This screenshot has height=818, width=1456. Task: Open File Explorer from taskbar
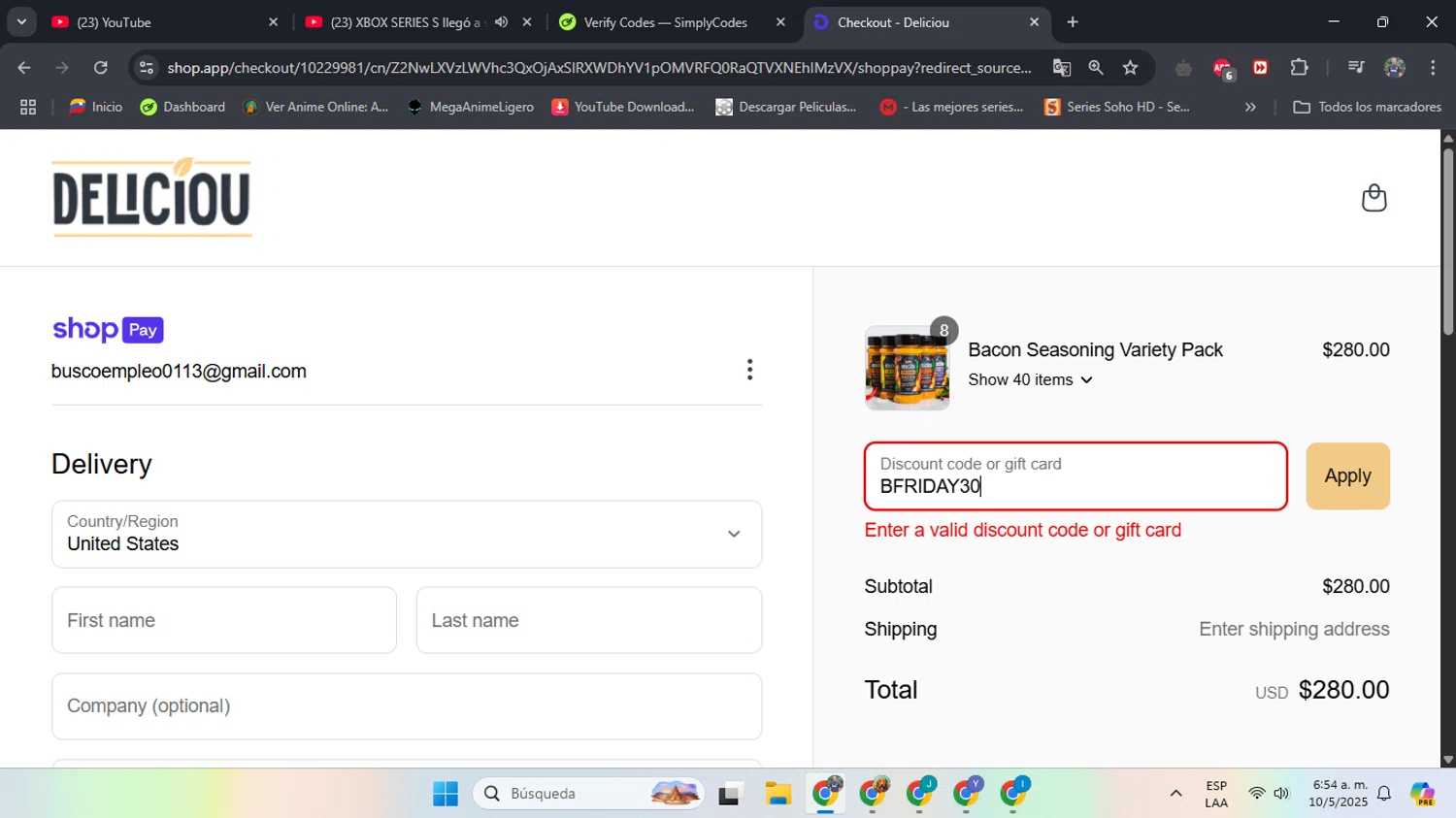[x=778, y=794]
